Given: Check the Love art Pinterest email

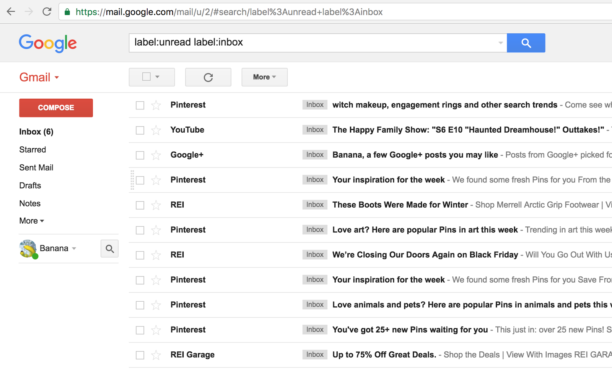Looking at the screenshot, I should (140, 230).
